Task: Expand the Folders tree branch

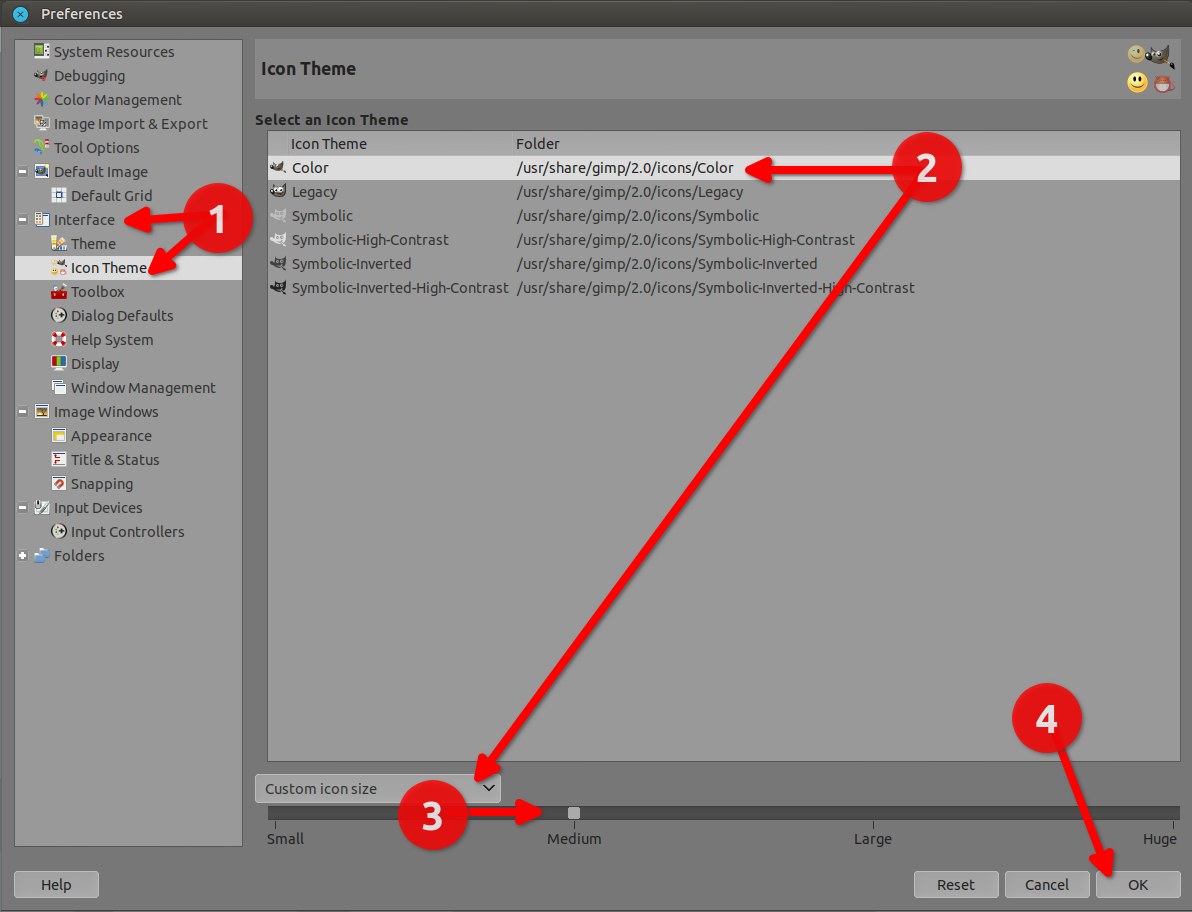Action: pyautogui.click(x=23, y=556)
